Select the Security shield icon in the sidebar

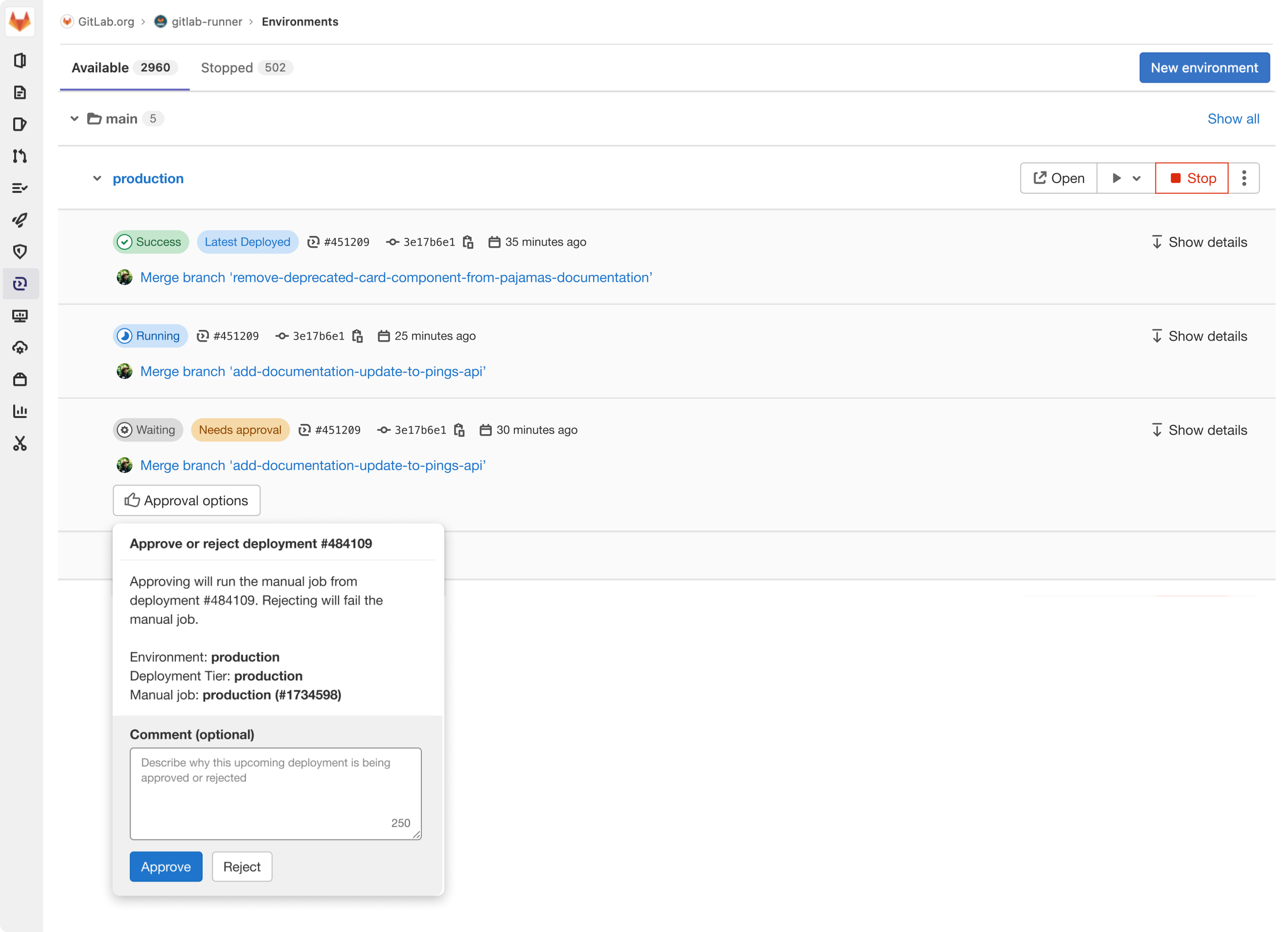(21, 252)
